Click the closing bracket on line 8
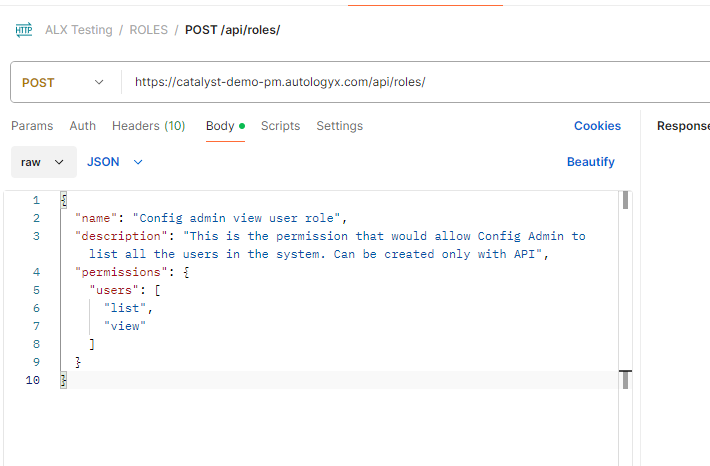 (92, 344)
